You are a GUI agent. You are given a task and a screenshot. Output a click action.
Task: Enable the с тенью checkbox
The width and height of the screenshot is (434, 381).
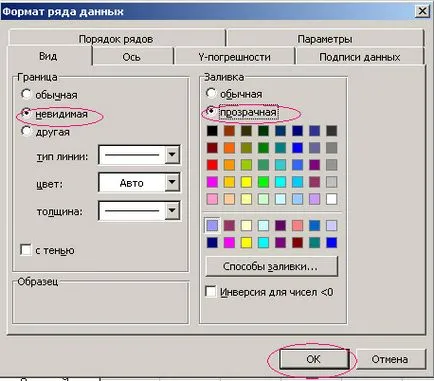tap(25, 250)
